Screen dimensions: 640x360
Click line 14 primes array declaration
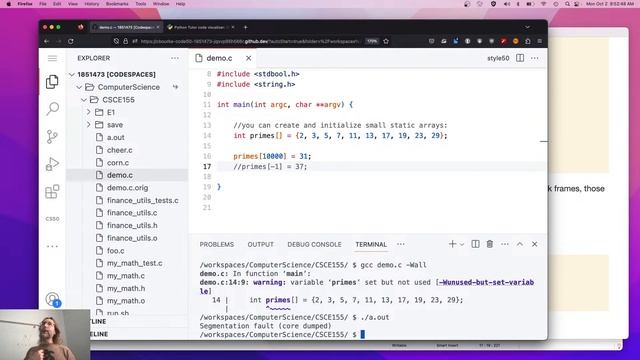coord(340,136)
